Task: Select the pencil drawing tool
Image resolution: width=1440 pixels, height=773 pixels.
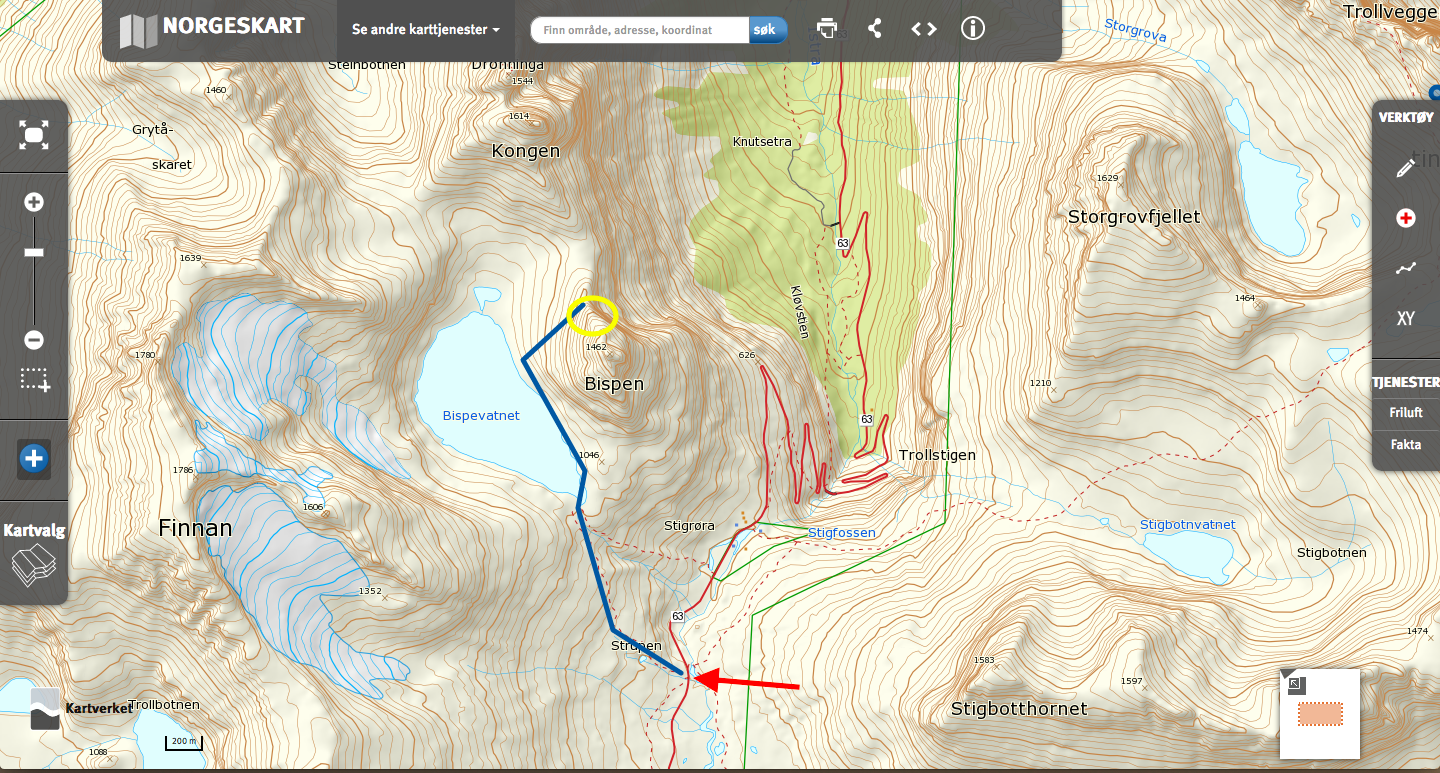Action: coord(1406,168)
